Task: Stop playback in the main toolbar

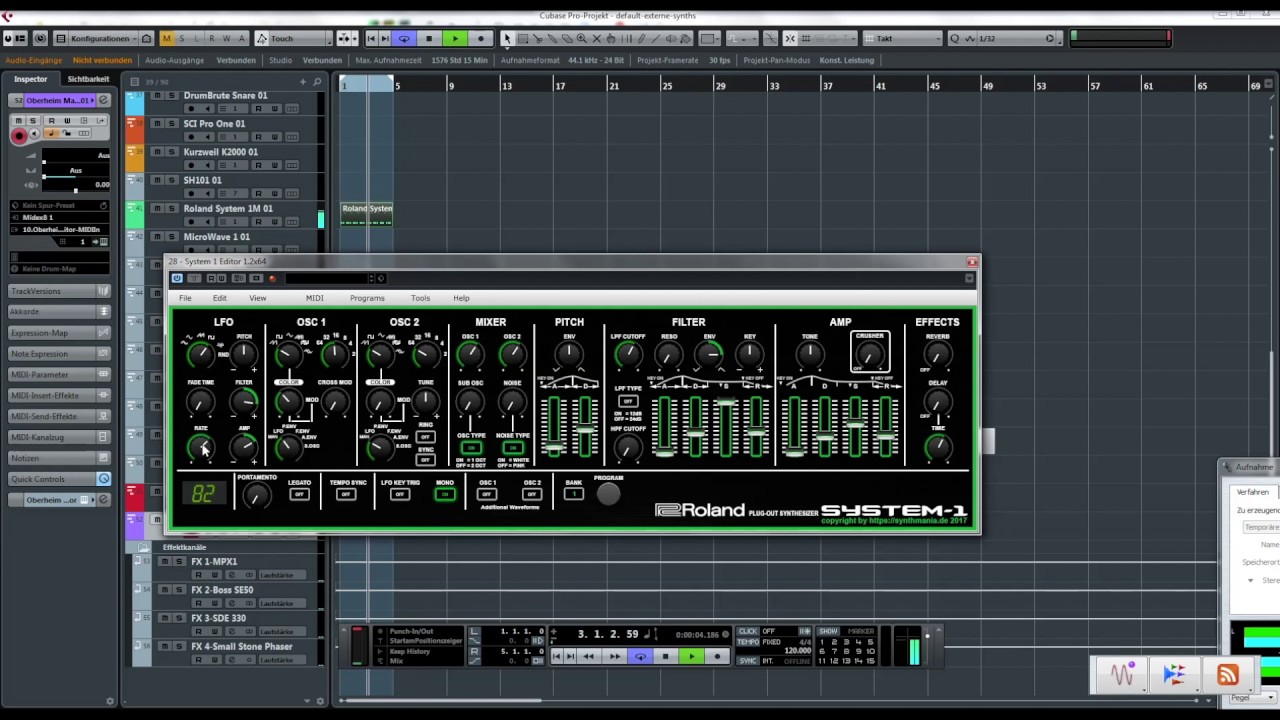Action: (x=429, y=38)
